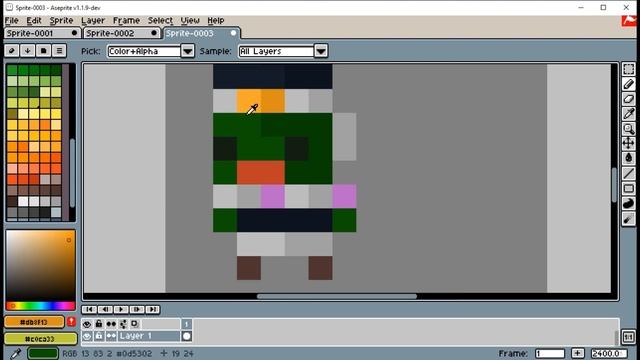The width and height of the screenshot is (640, 360).
Task: Click the frame 1 header in timeline
Action: [x=187, y=324]
